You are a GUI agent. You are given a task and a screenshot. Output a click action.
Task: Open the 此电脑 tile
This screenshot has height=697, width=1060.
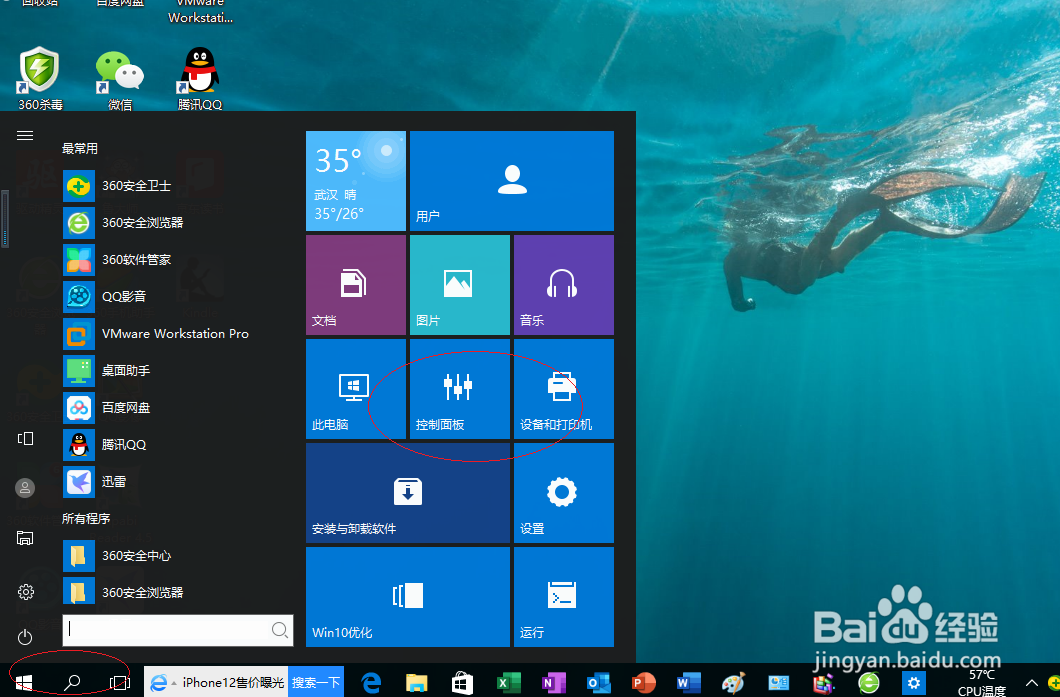click(x=356, y=389)
